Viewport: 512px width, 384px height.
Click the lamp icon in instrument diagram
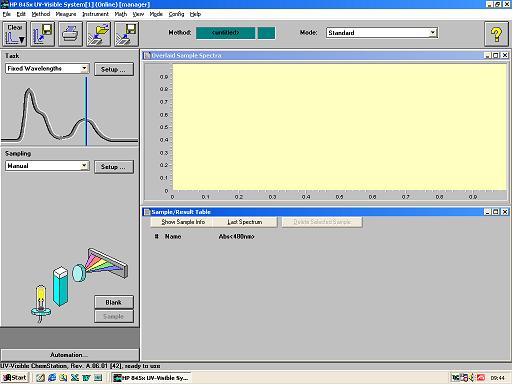(x=41, y=303)
